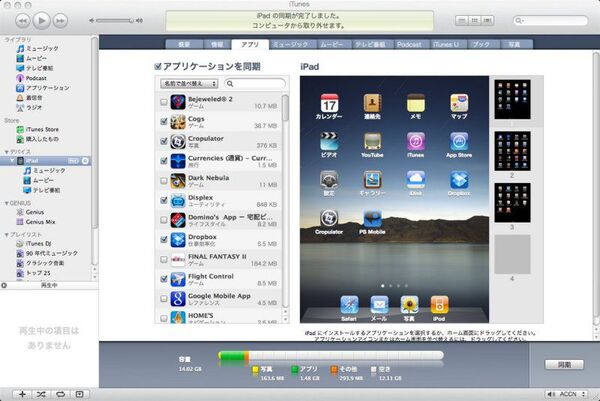Open the アプリ tab

point(250,44)
